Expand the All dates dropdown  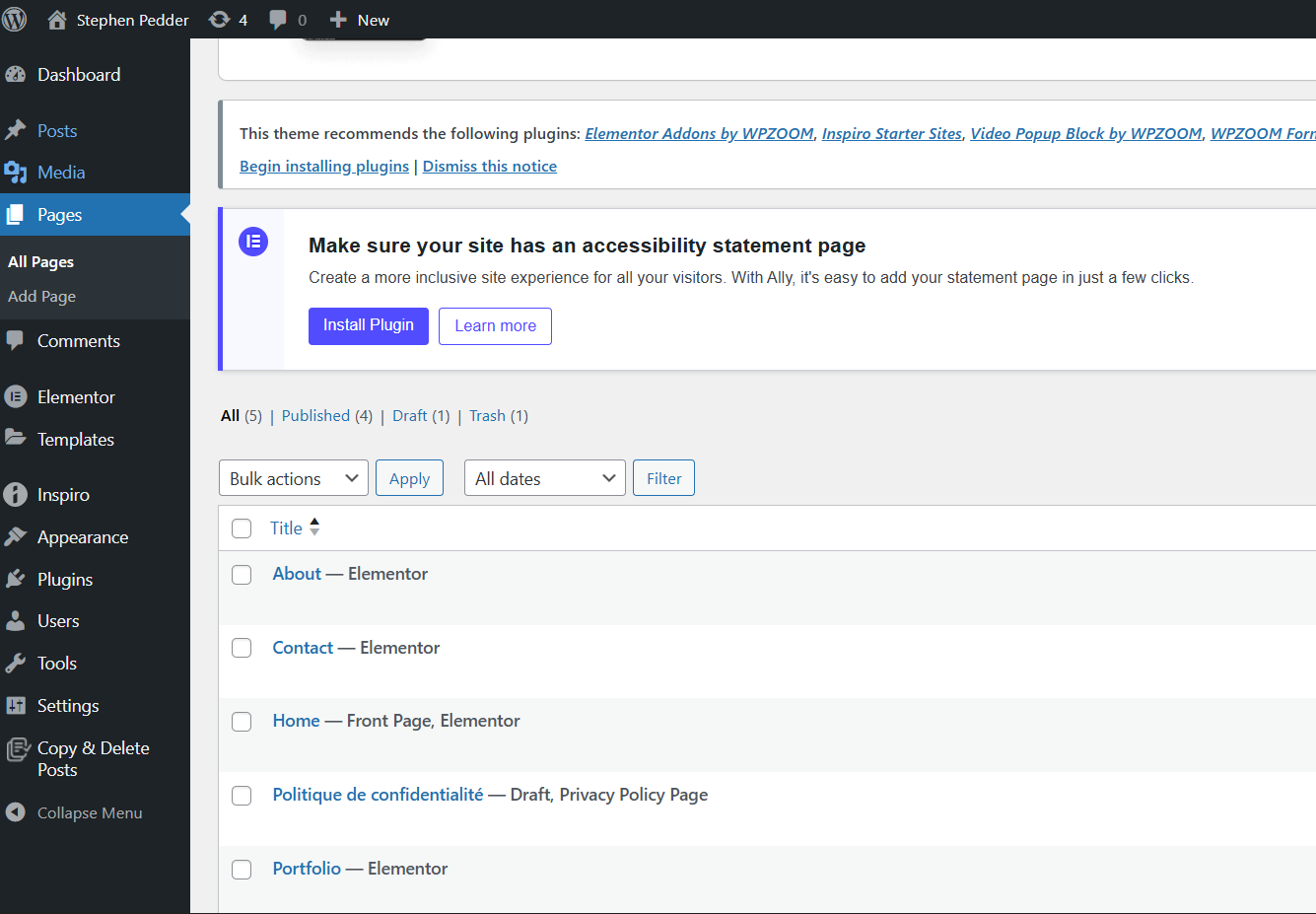coord(544,478)
